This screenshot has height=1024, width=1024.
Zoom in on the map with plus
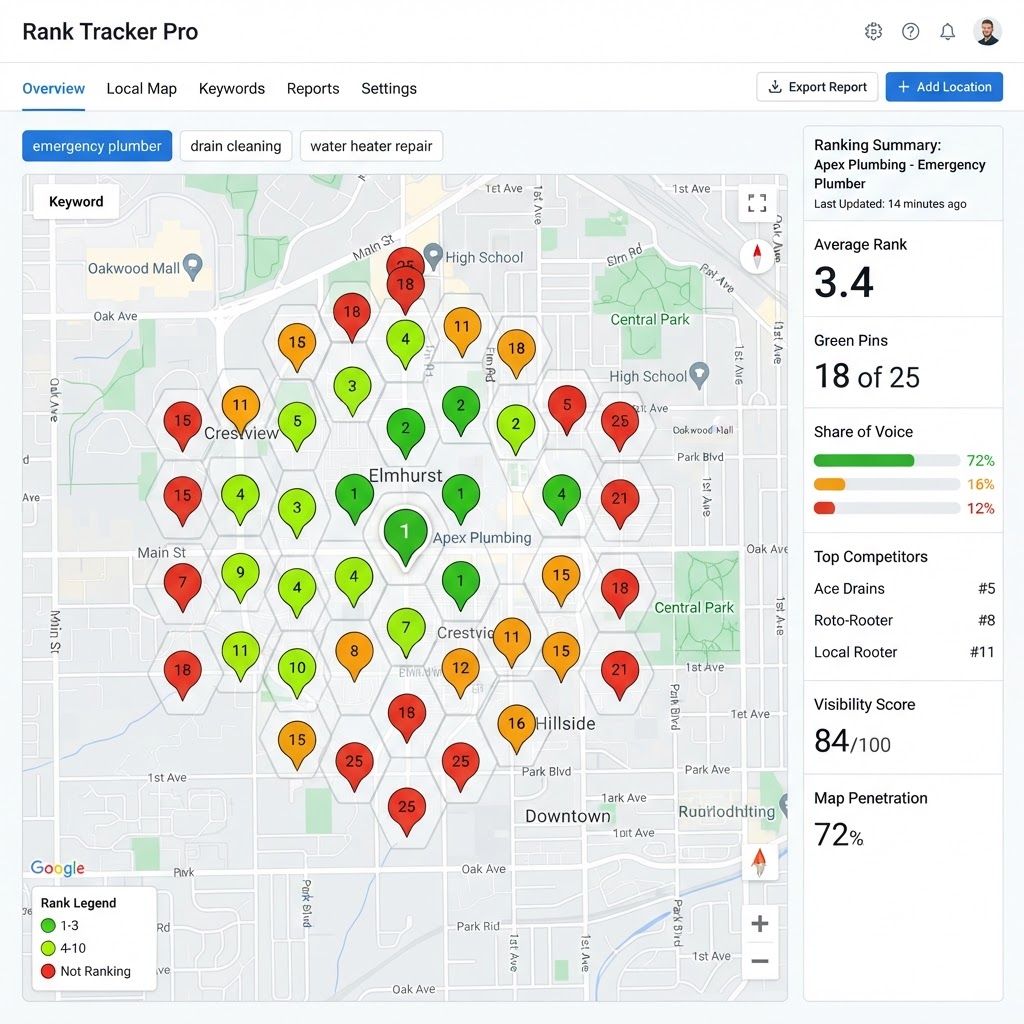coord(760,923)
